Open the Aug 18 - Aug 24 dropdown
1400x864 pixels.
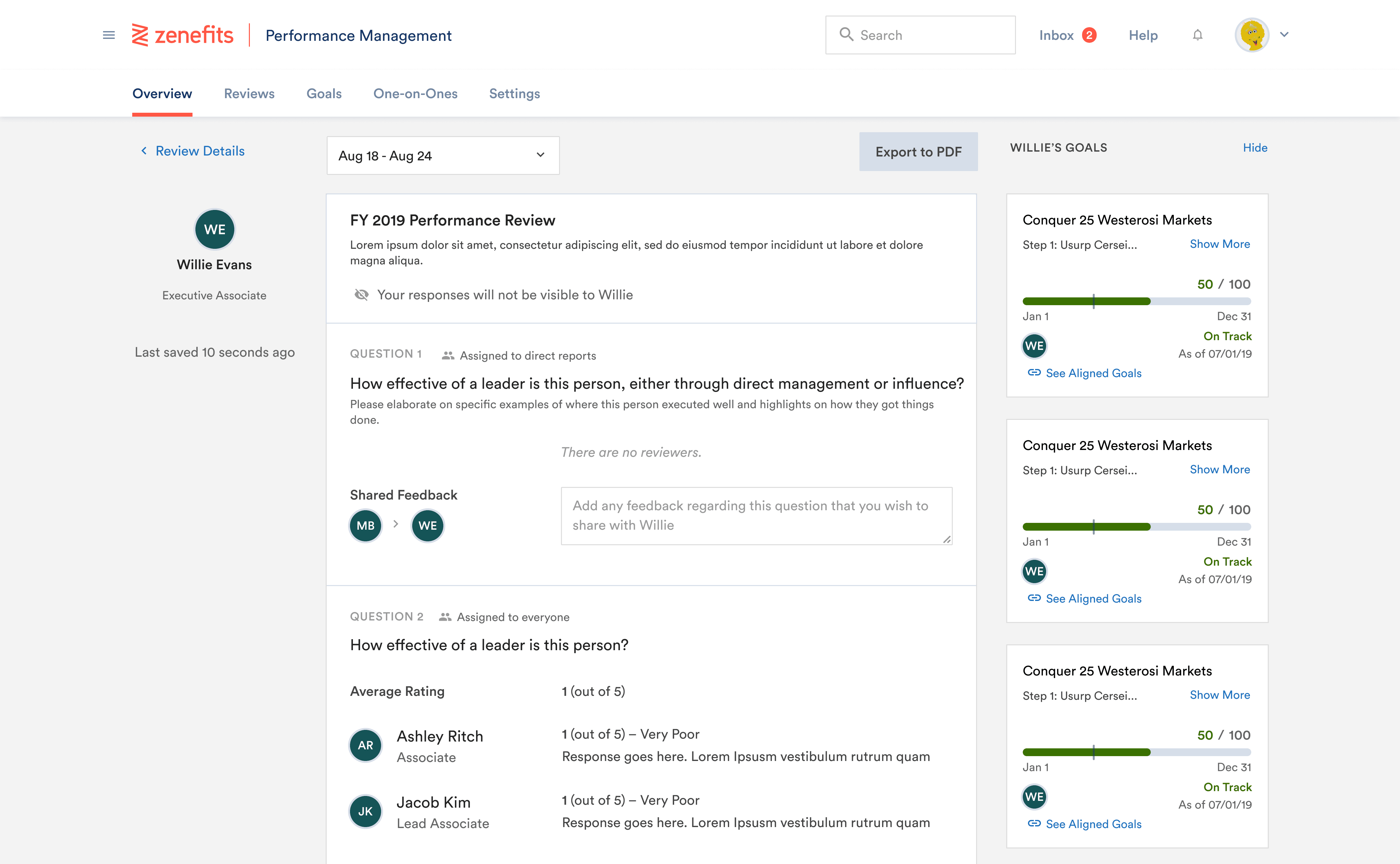442,156
